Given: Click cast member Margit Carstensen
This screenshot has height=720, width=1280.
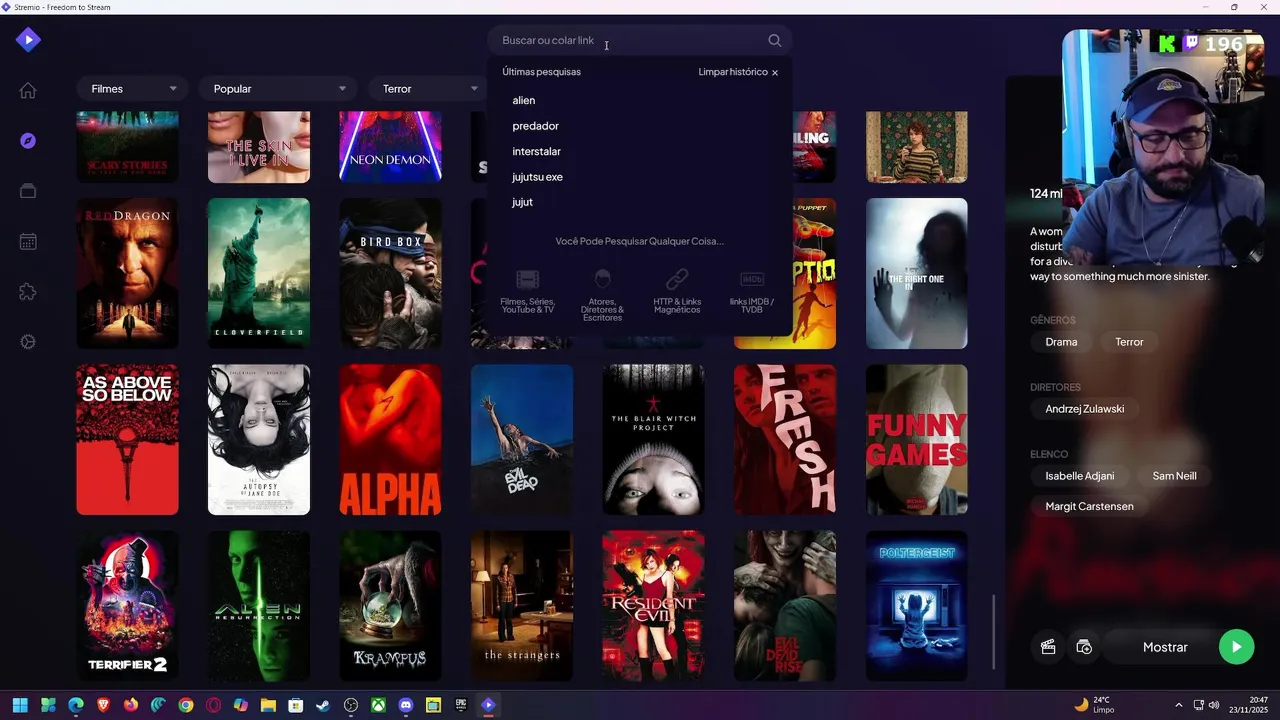Looking at the screenshot, I should (x=1089, y=507).
